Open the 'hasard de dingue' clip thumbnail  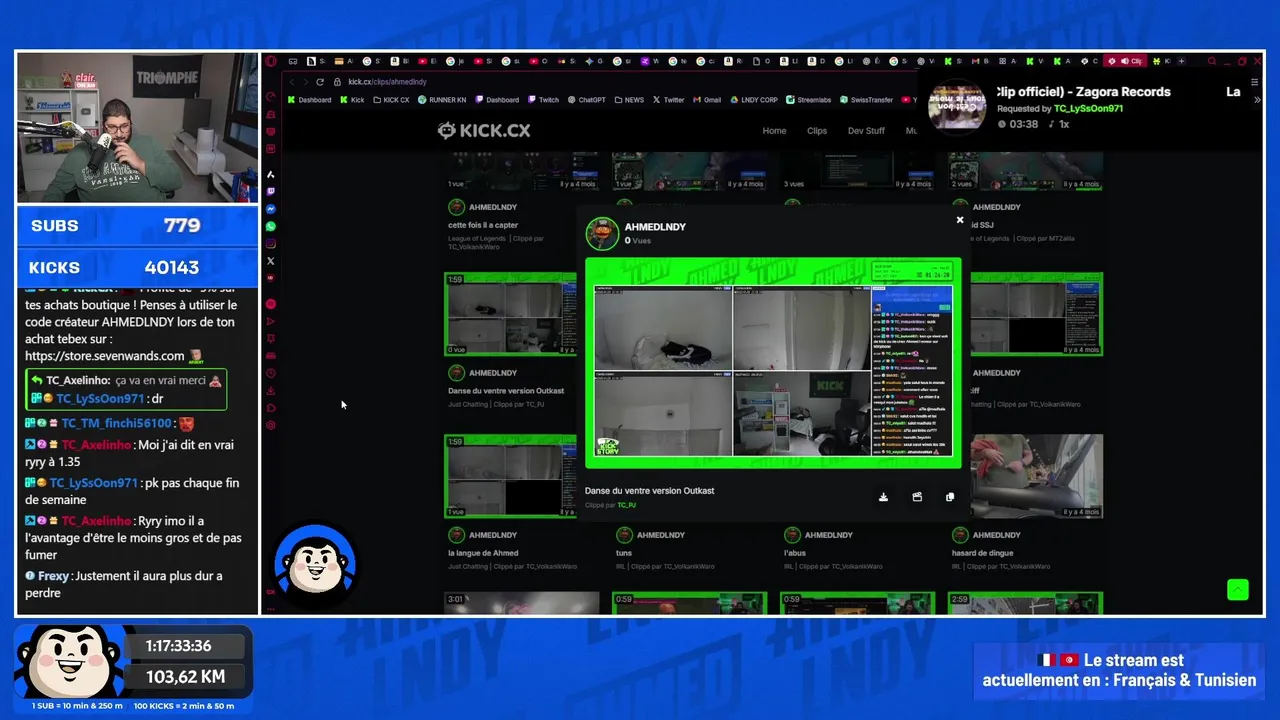coord(1037,476)
